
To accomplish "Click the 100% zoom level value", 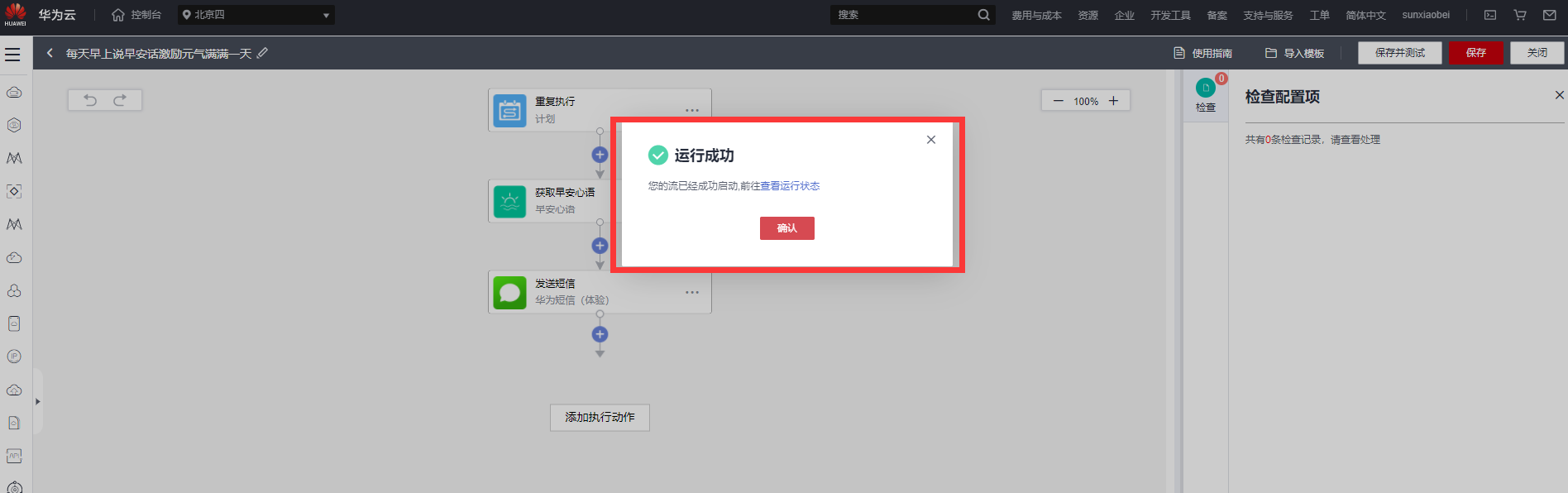I will pyautogui.click(x=1086, y=102).
